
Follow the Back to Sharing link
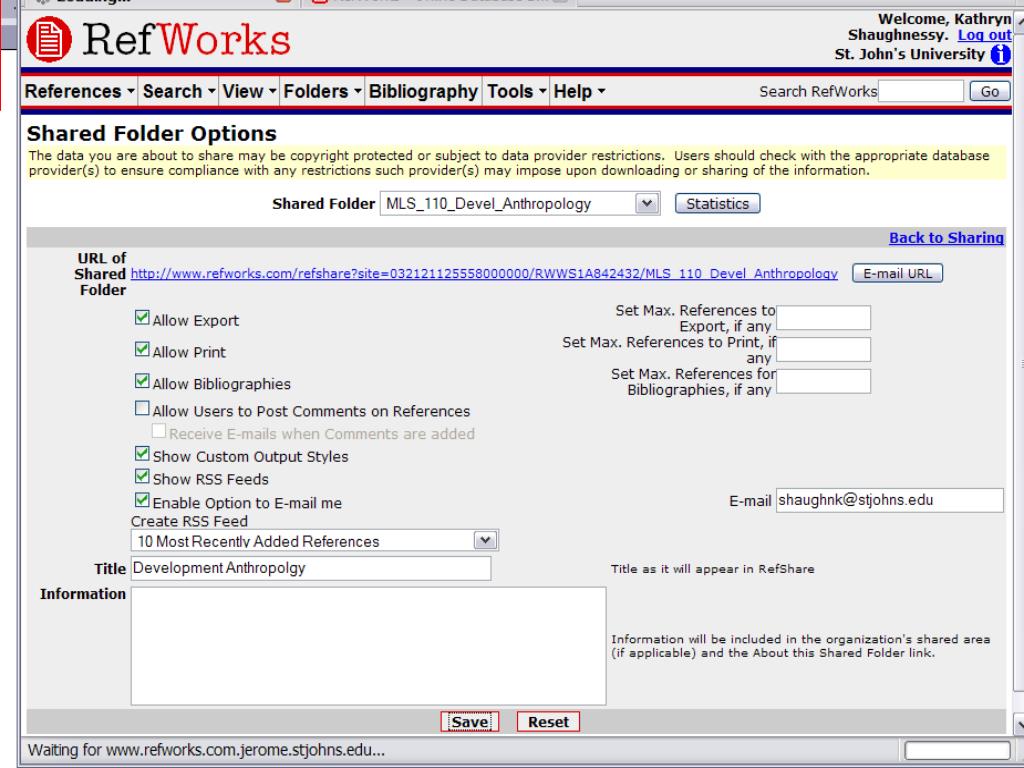946,238
